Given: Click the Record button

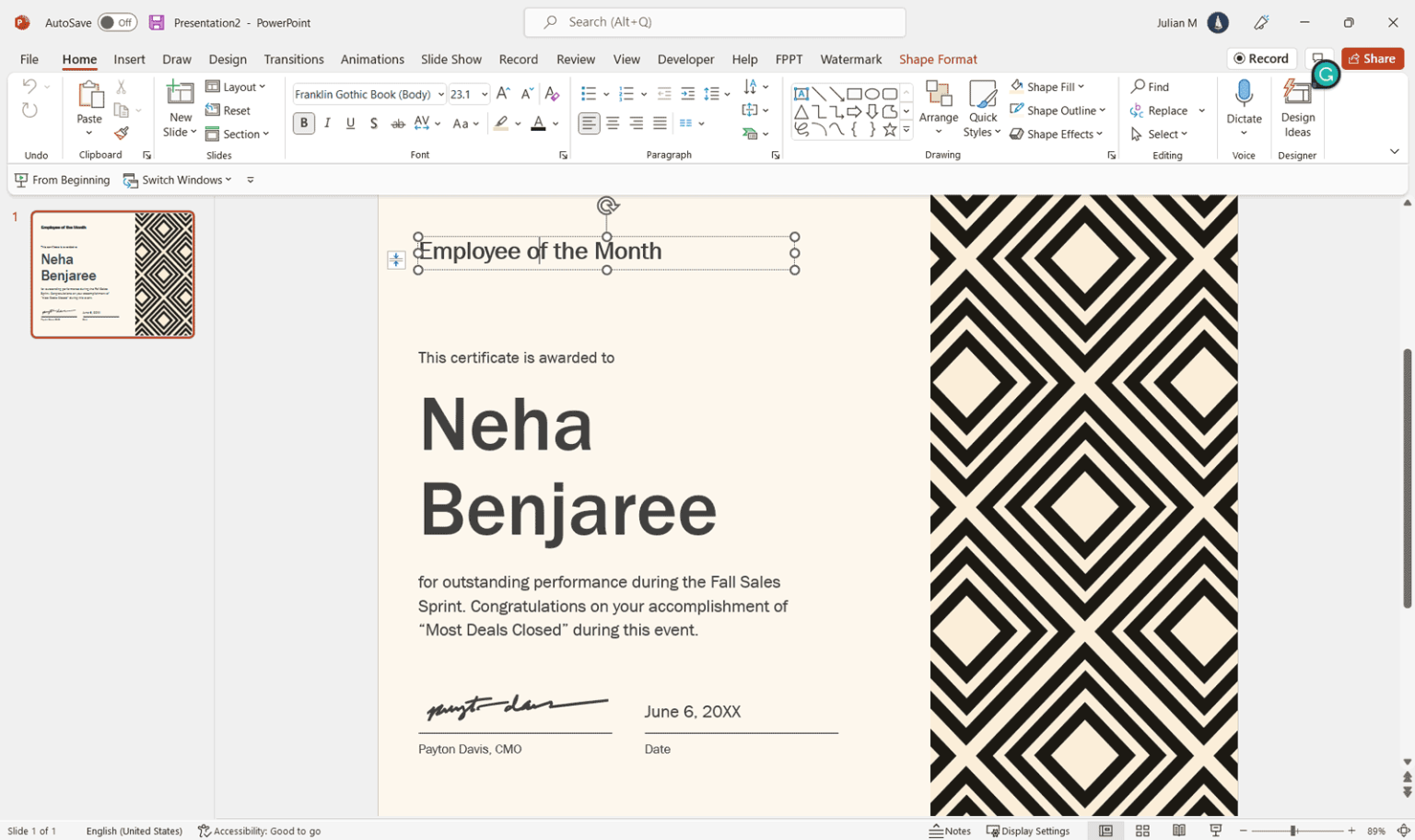Looking at the screenshot, I should pyautogui.click(x=1261, y=58).
